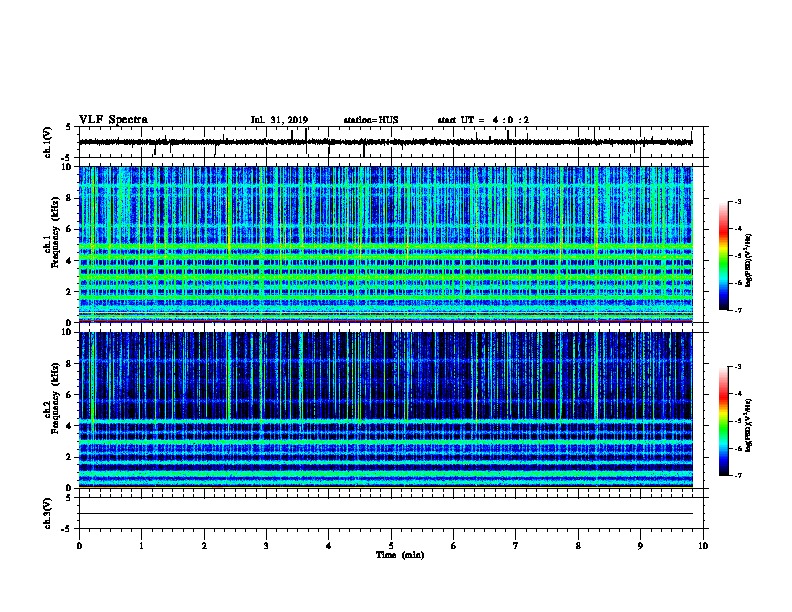The height and width of the screenshot is (612, 792).
Task: Click the time axis tick label "5"
Action: tap(391, 546)
